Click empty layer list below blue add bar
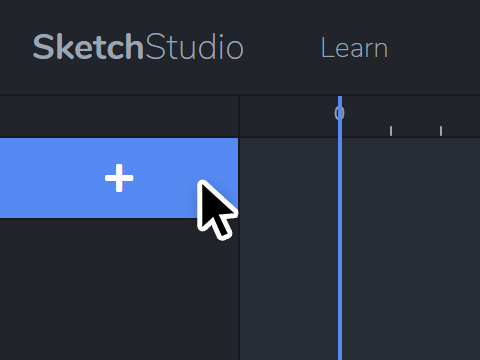This screenshot has height=360, width=480. click(119, 289)
